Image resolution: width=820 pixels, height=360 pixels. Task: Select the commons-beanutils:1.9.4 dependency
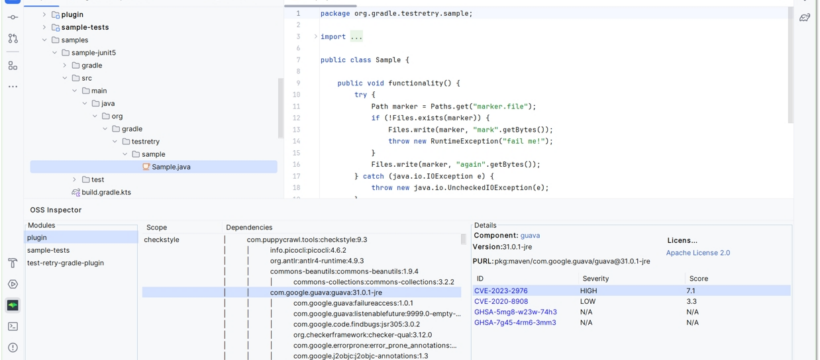pos(344,272)
